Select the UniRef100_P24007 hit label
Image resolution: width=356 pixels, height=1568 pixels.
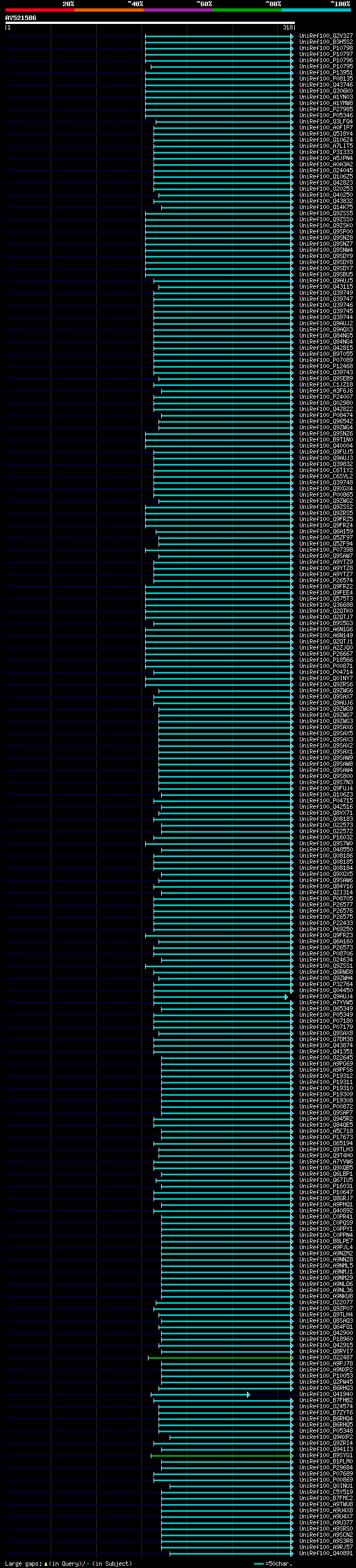click(x=326, y=397)
